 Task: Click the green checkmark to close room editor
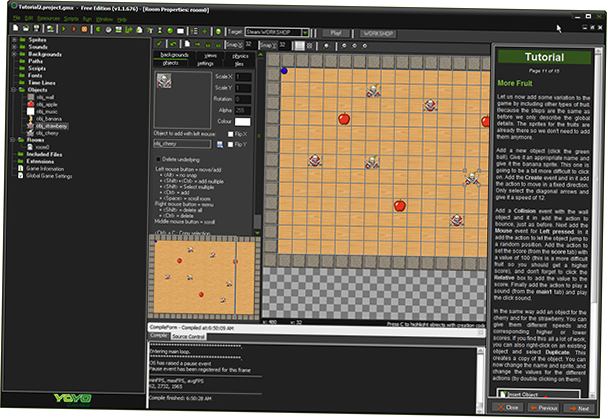[159, 43]
